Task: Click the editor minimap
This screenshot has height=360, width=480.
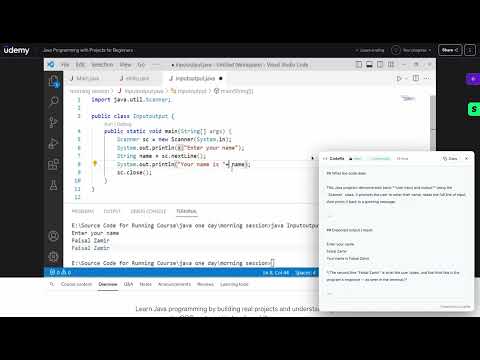Action: [x=408, y=98]
